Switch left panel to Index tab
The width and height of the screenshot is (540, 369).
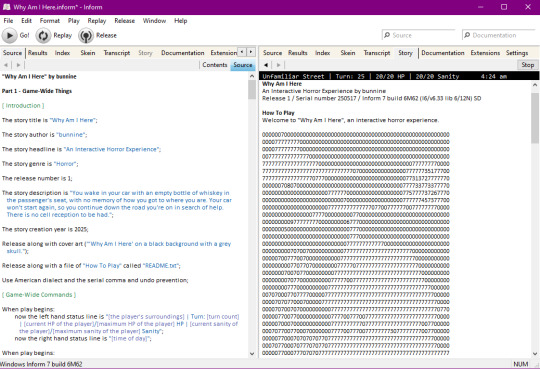pyautogui.click(x=62, y=53)
